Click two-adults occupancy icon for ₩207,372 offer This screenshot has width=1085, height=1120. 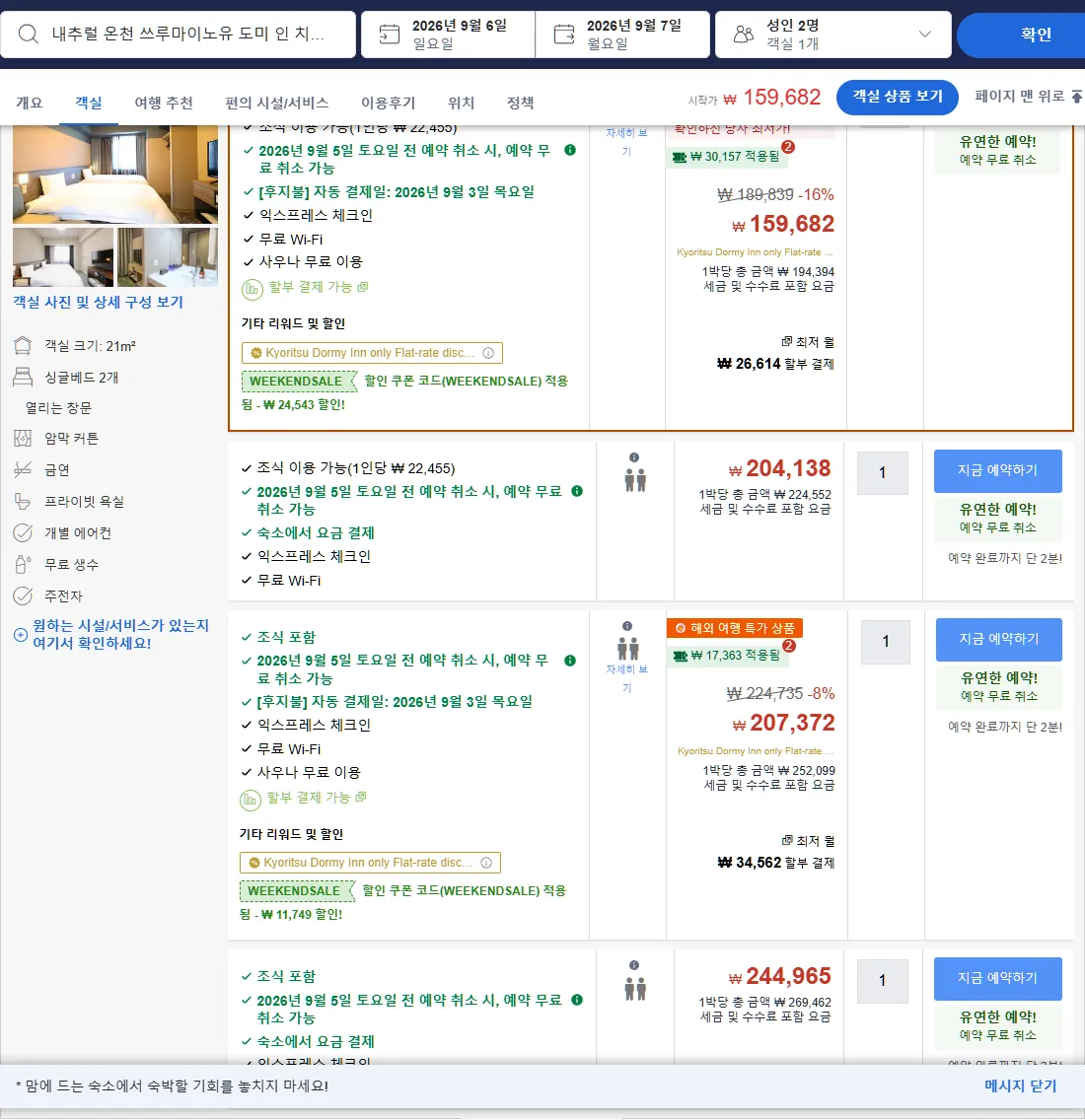627,649
